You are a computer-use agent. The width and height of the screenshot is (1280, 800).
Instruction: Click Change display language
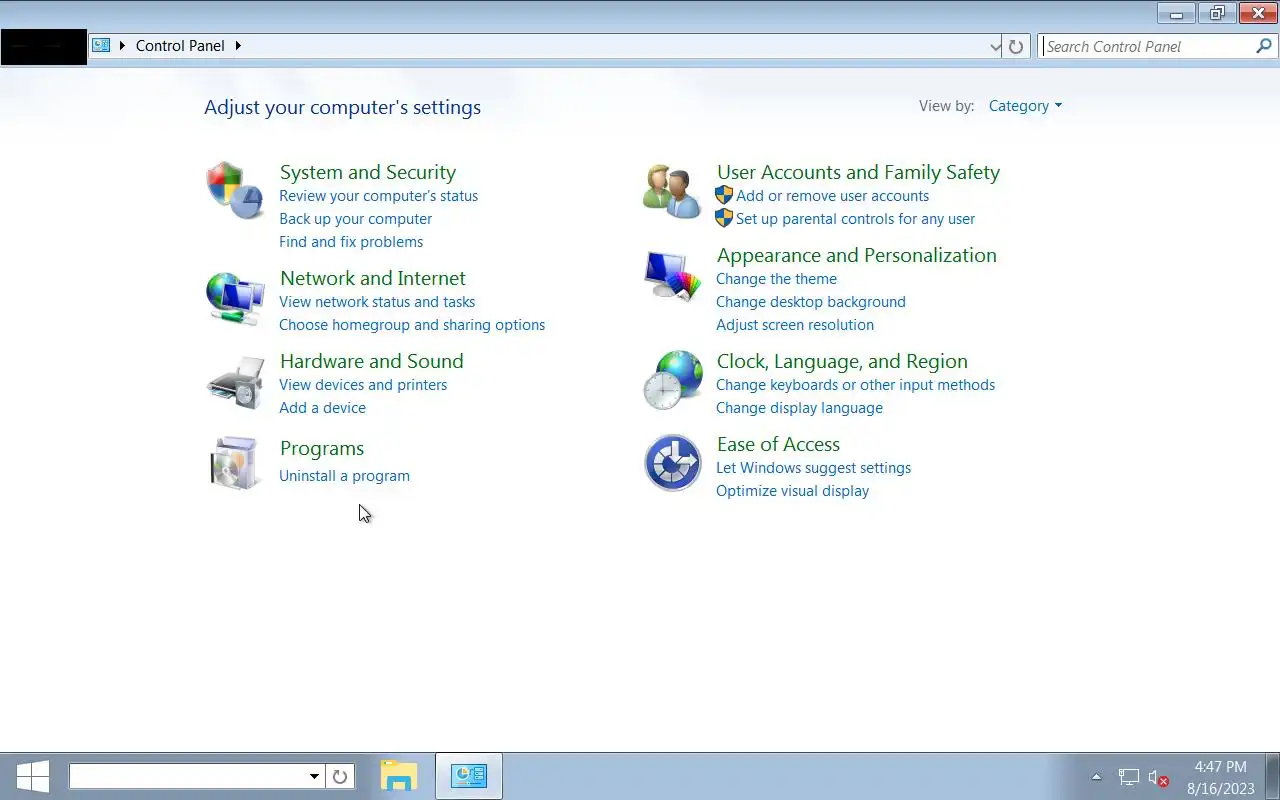click(799, 408)
